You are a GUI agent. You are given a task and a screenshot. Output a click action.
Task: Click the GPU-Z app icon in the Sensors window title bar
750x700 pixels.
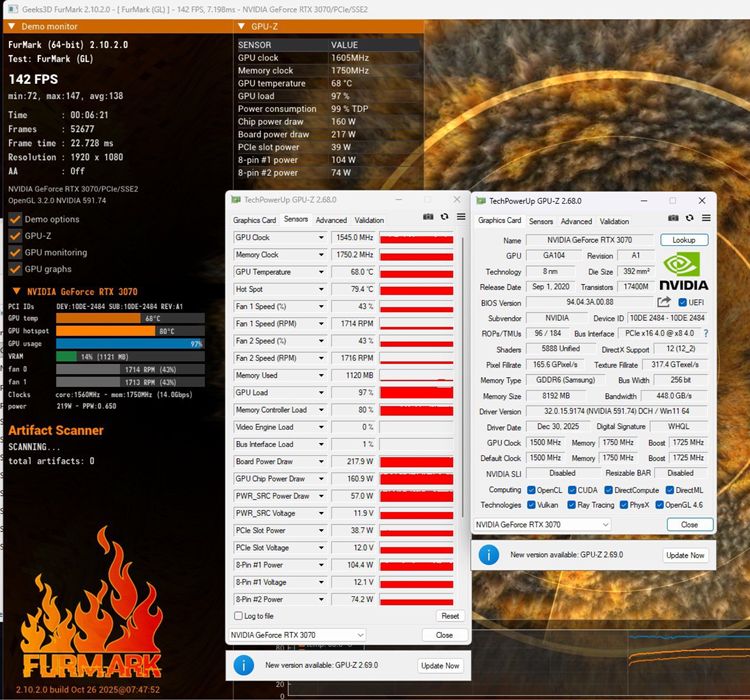click(236, 200)
